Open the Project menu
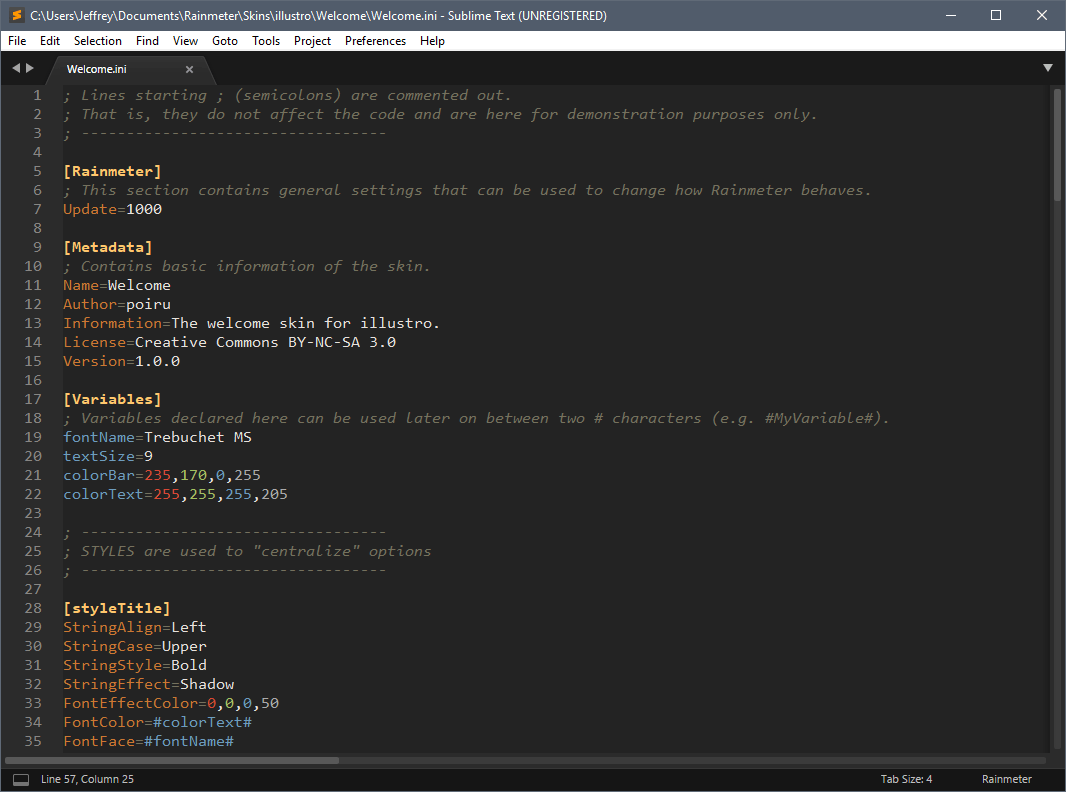The width and height of the screenshot is (1066, 792). coord(312,41)
